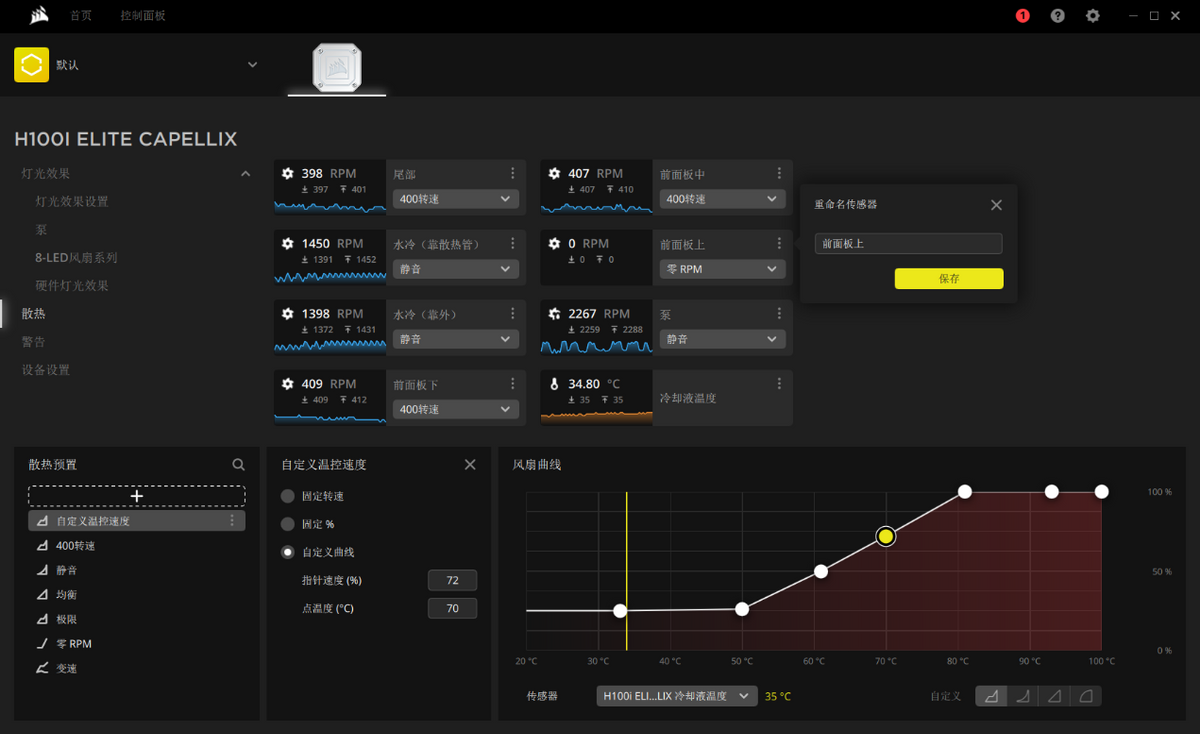Click the sensor rename text field
The width and height of the screenshot is (1200, 734).
908,244
